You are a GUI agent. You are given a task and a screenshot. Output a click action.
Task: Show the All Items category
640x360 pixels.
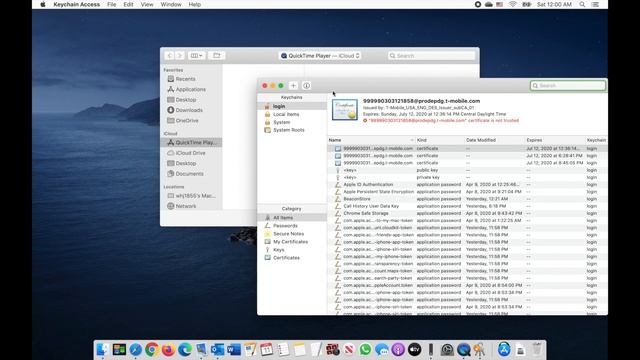pyautogui.click(x=292, y=218)
